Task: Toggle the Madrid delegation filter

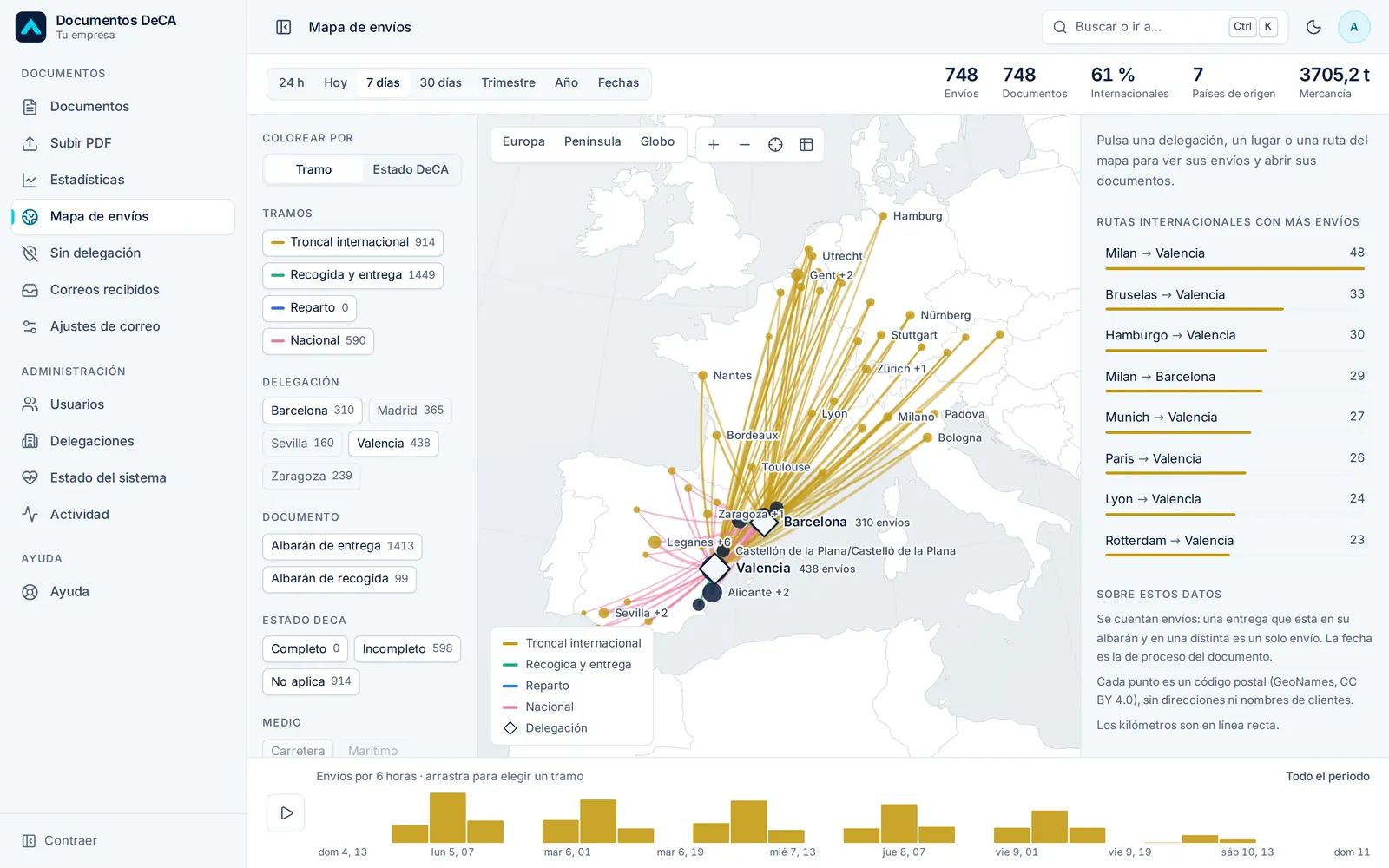Action: click(x=410, y=411)
